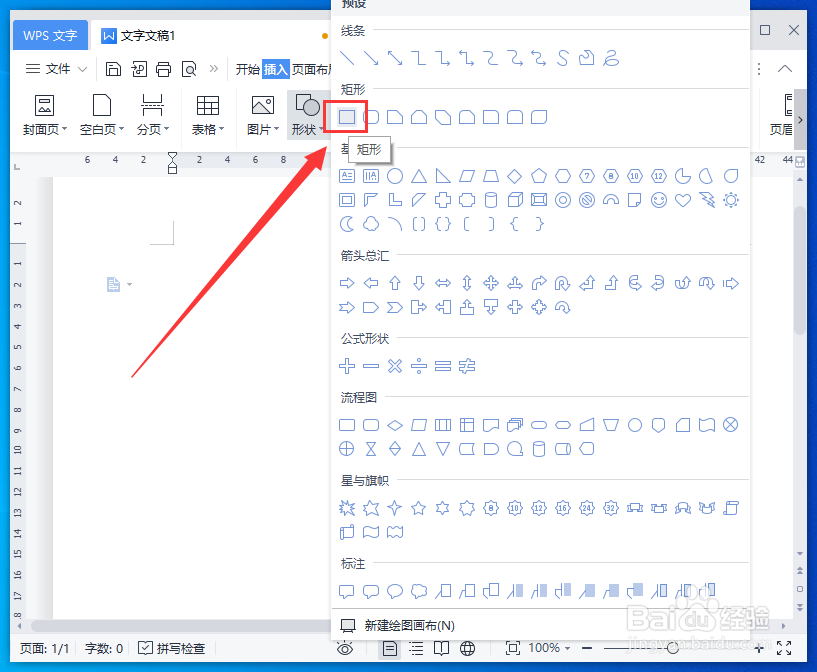This screenshot has width=817, height=672.
Task: Pick the flowchart decision diamond shape
Action: (x=395, y=425)
